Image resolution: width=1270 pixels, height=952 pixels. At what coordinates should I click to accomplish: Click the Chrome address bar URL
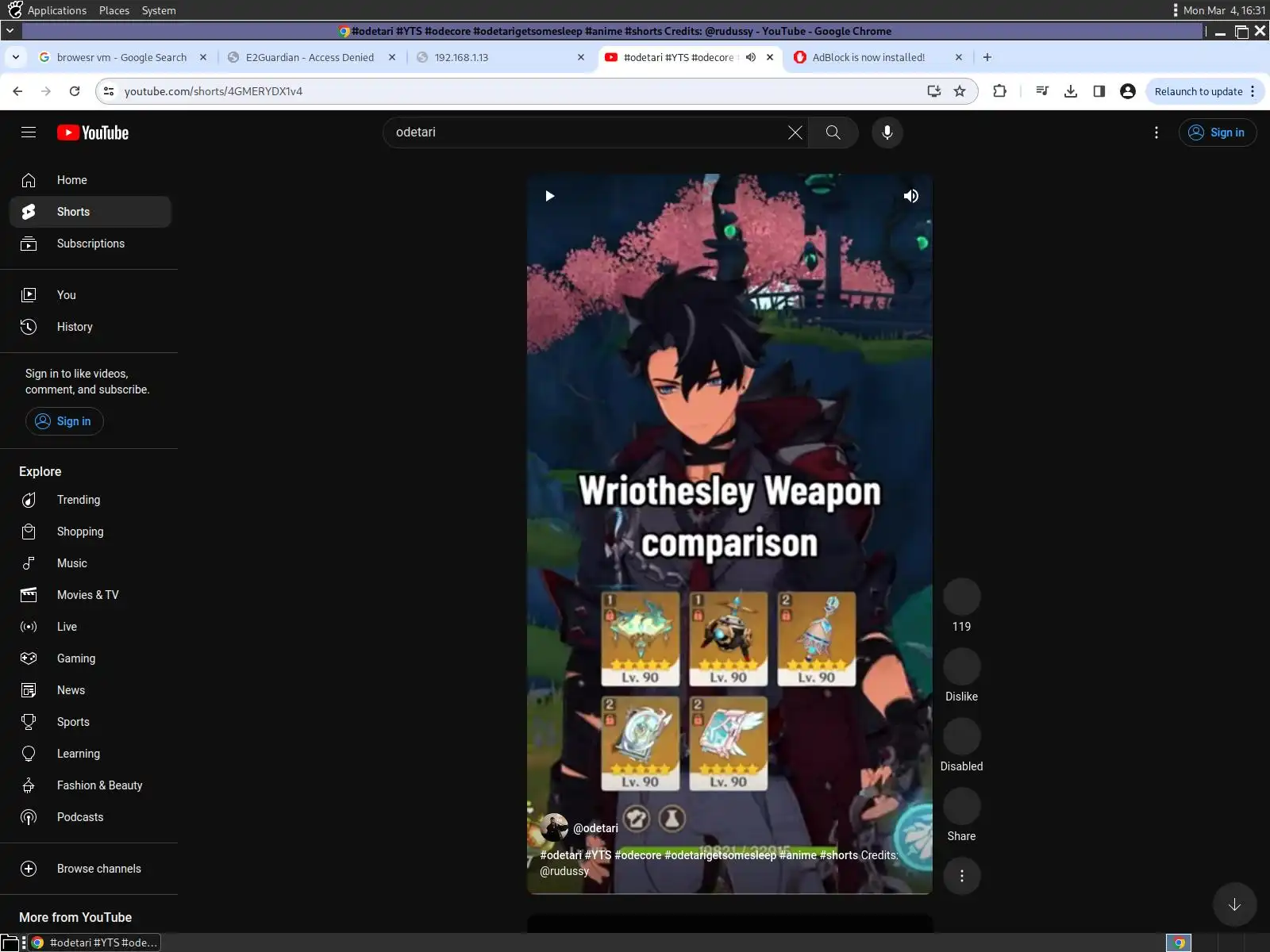click(x=213, y=91)
